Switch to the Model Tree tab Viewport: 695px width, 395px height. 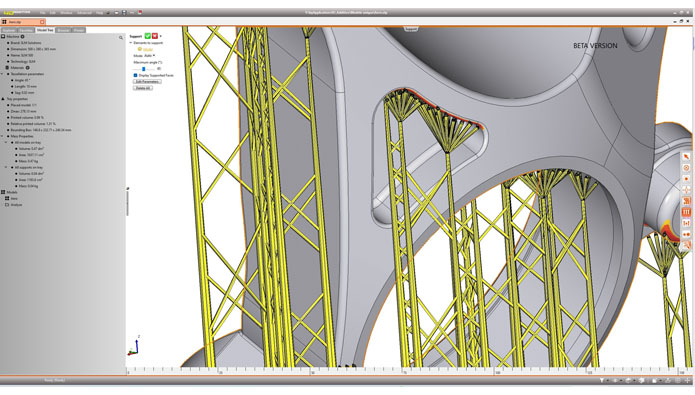point(45,30)
